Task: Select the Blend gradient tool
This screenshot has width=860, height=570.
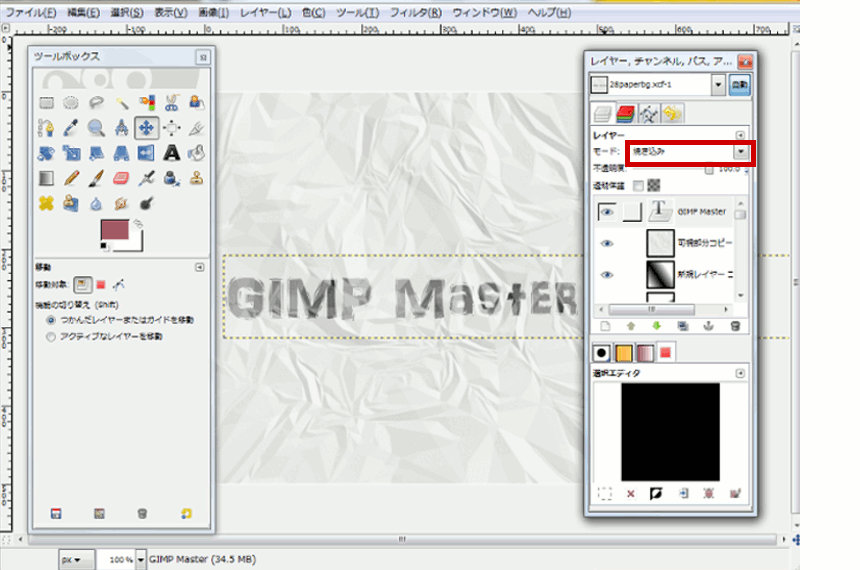Action: [x=47, y=178]
